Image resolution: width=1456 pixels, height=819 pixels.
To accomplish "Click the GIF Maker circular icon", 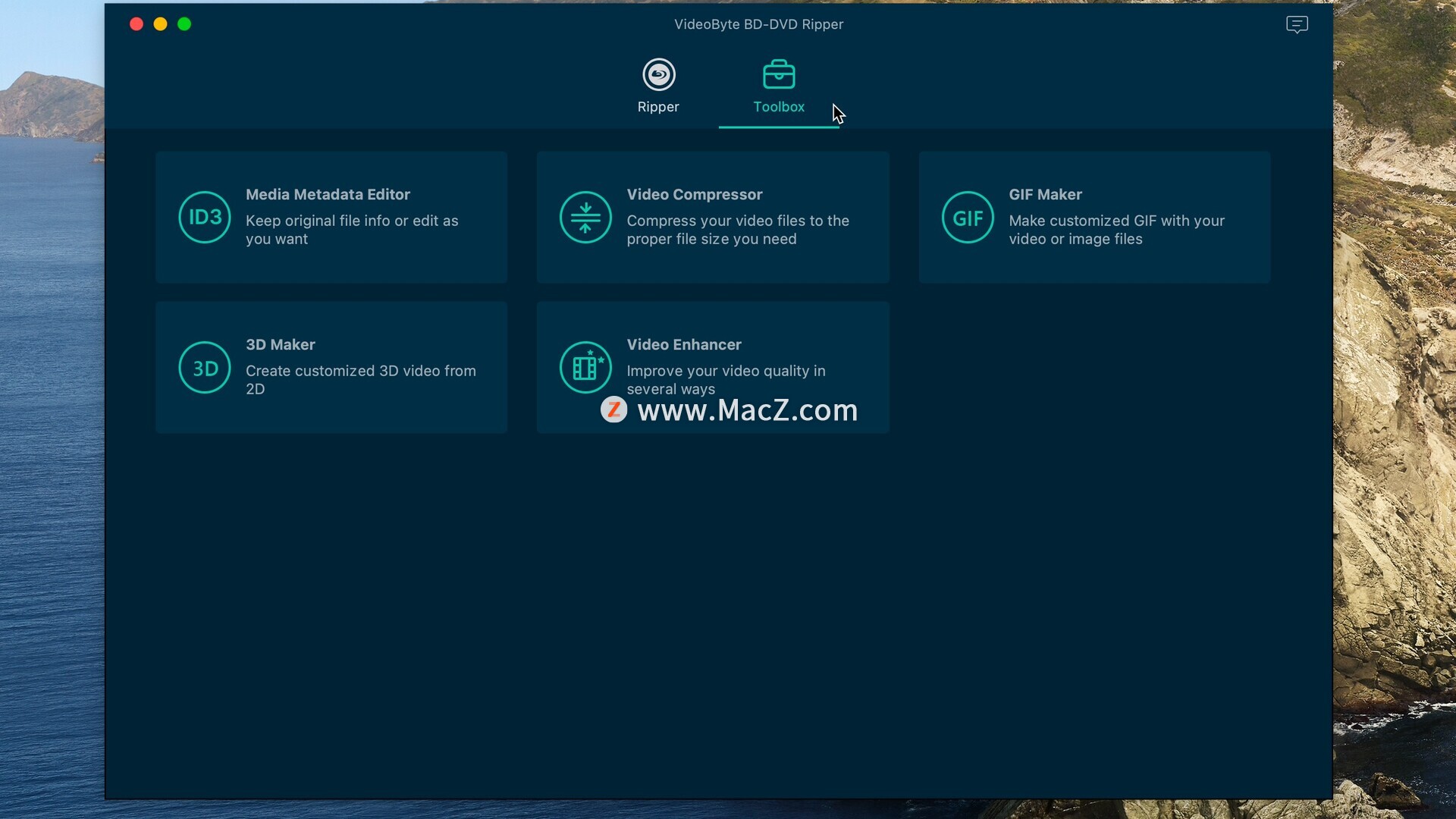I will pyautogui.click(x=968, y=218).
